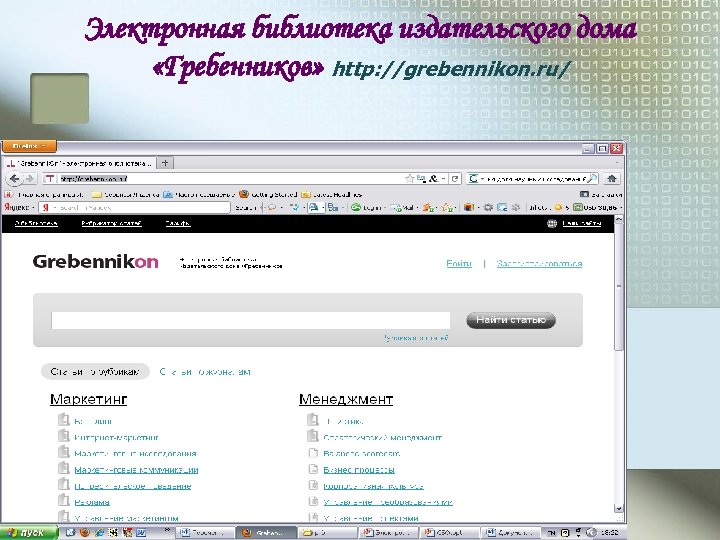Open Рубрикатор статей in the site menu

[112, 224]
